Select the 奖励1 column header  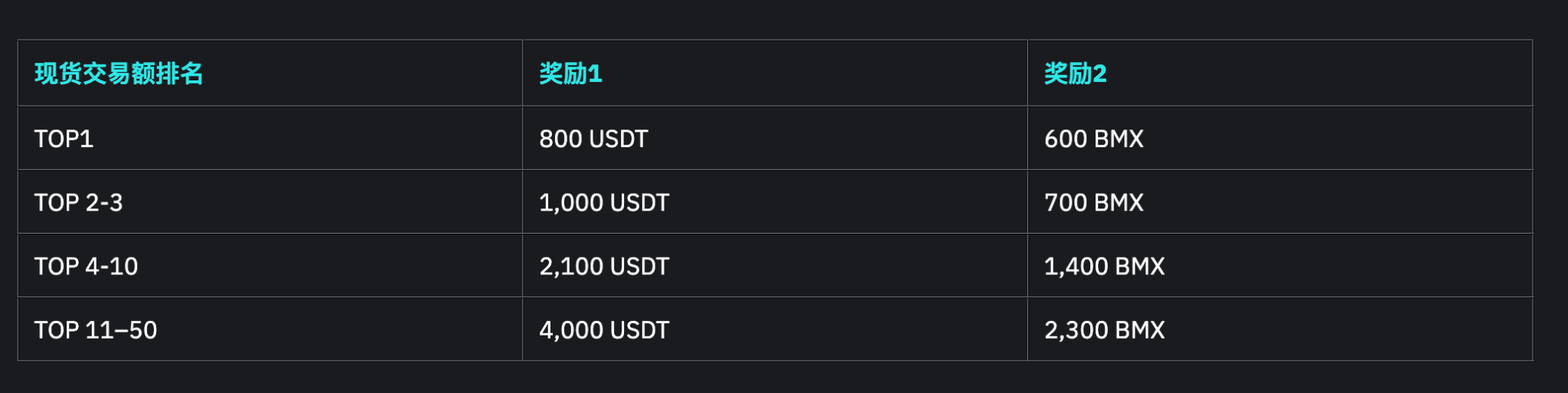click(570, 74)
